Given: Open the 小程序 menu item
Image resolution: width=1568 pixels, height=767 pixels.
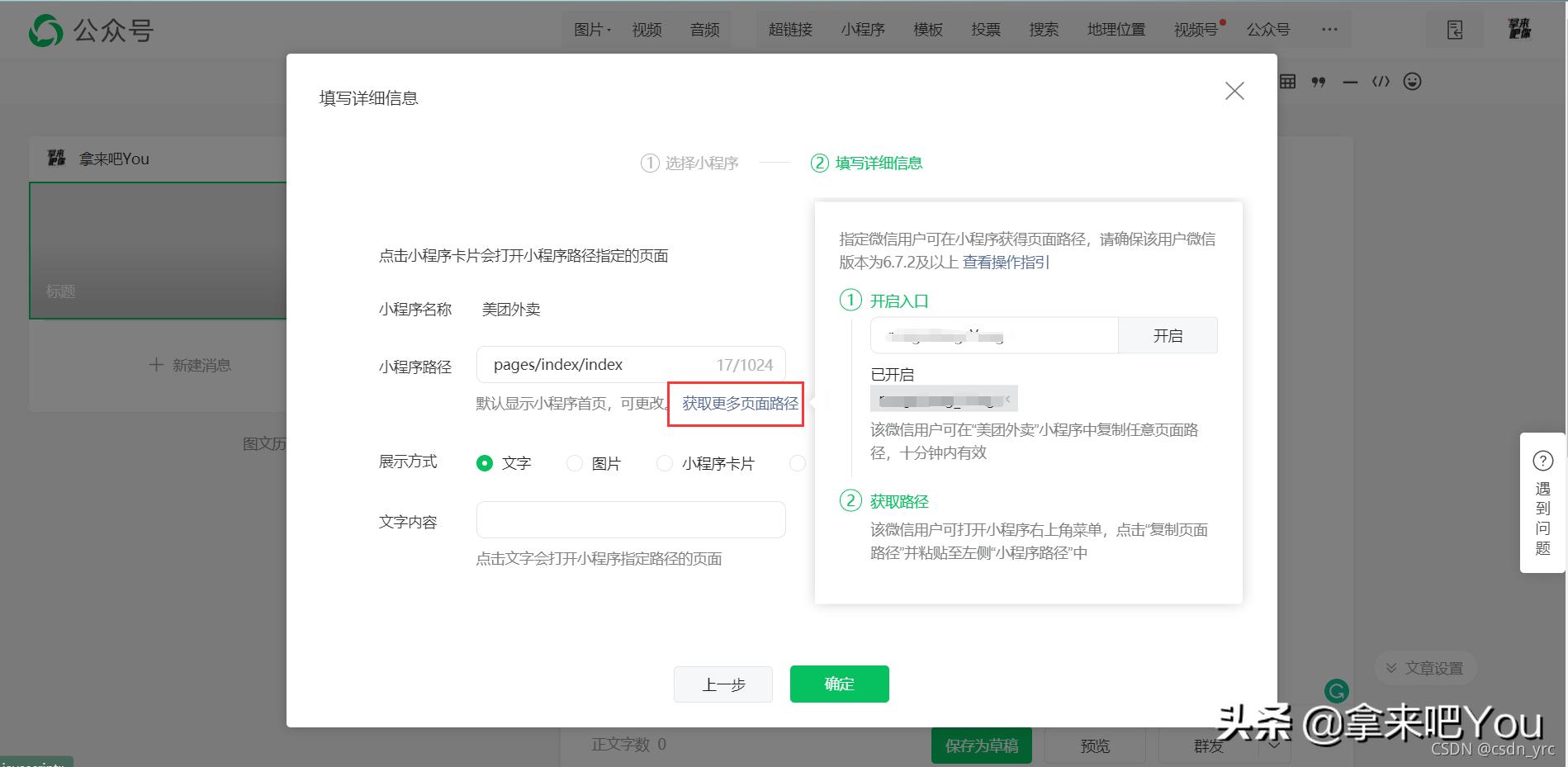Looking at the screenshot, I should (862, 30).
